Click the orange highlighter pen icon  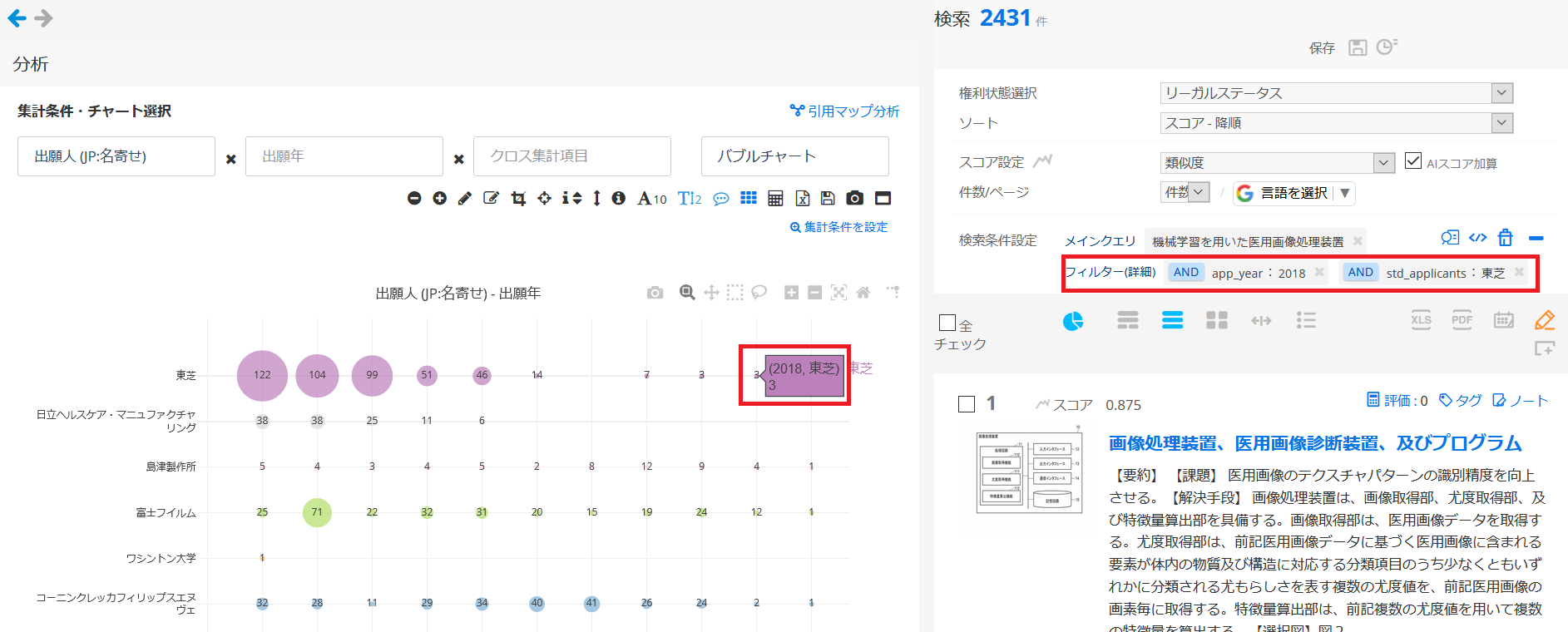[1545, 320]
